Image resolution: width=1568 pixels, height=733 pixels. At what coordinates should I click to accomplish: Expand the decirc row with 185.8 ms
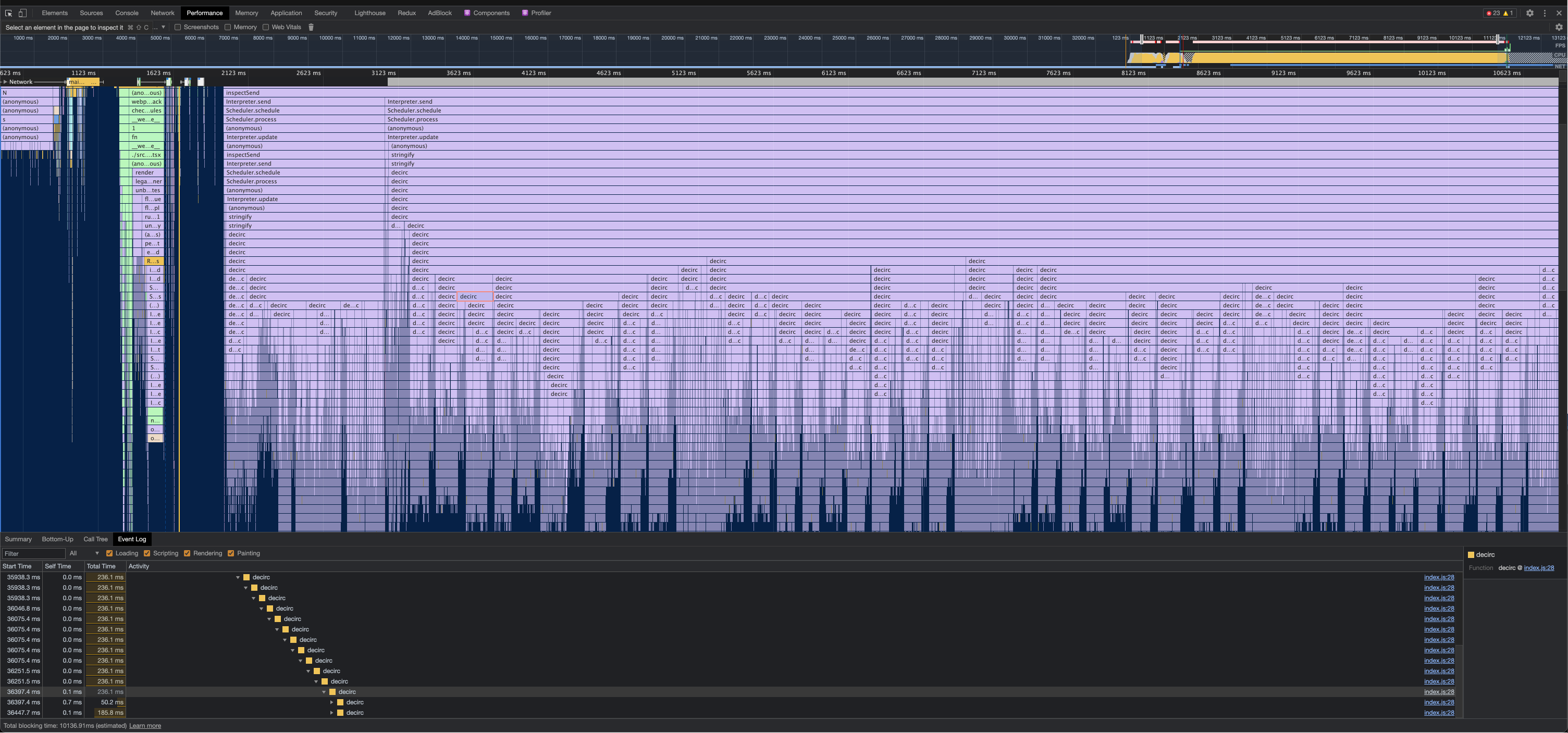click(x=332, y=713)
